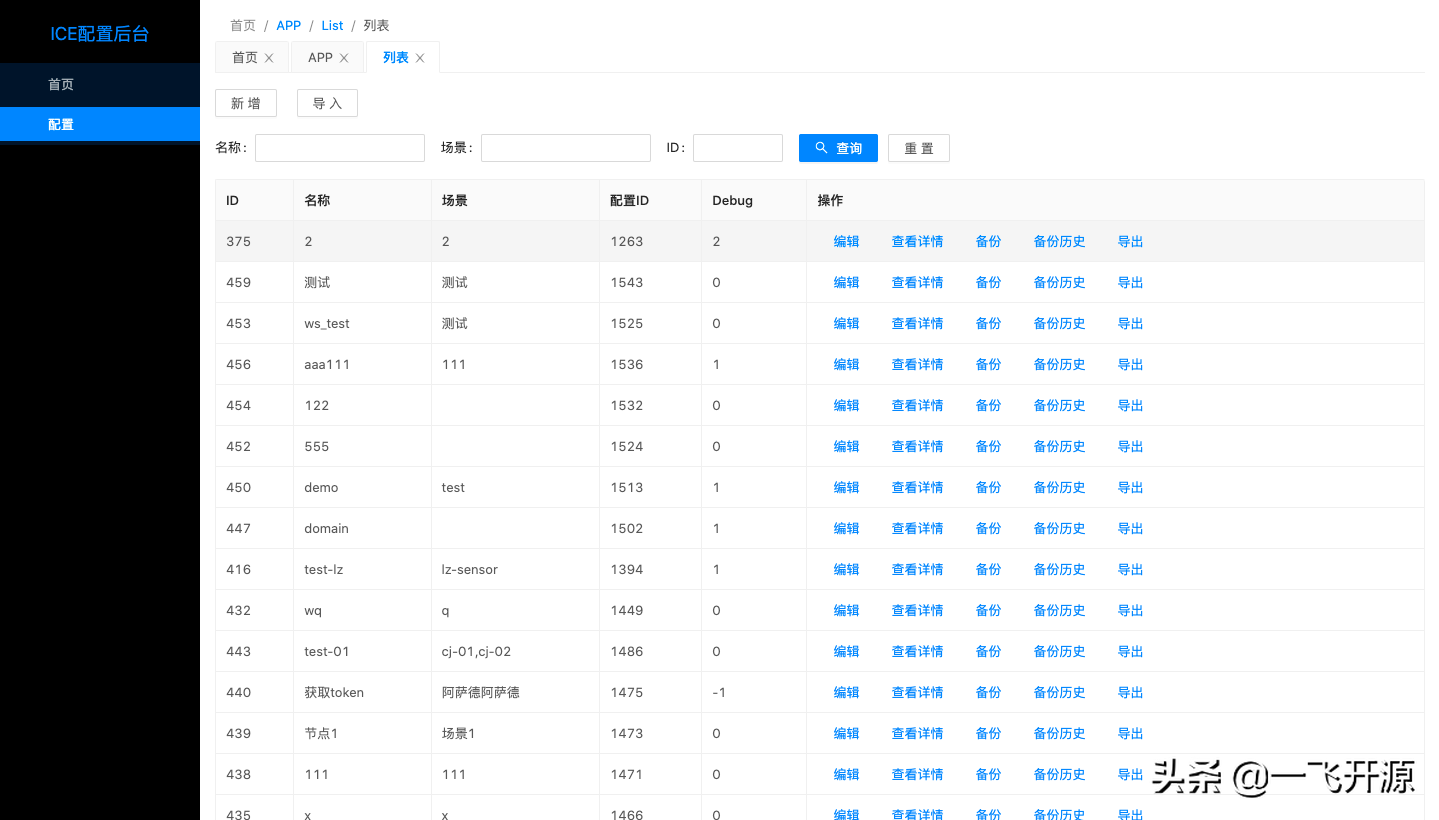1439x820 pixels.
Task: Click the name cell 获取token
Action: (334, 692)
